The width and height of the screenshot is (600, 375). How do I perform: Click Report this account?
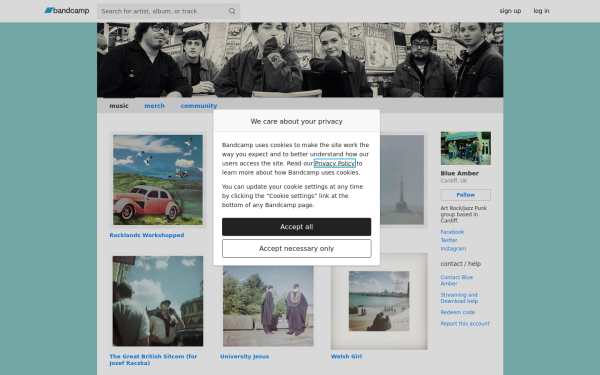[x=465, y=324]
